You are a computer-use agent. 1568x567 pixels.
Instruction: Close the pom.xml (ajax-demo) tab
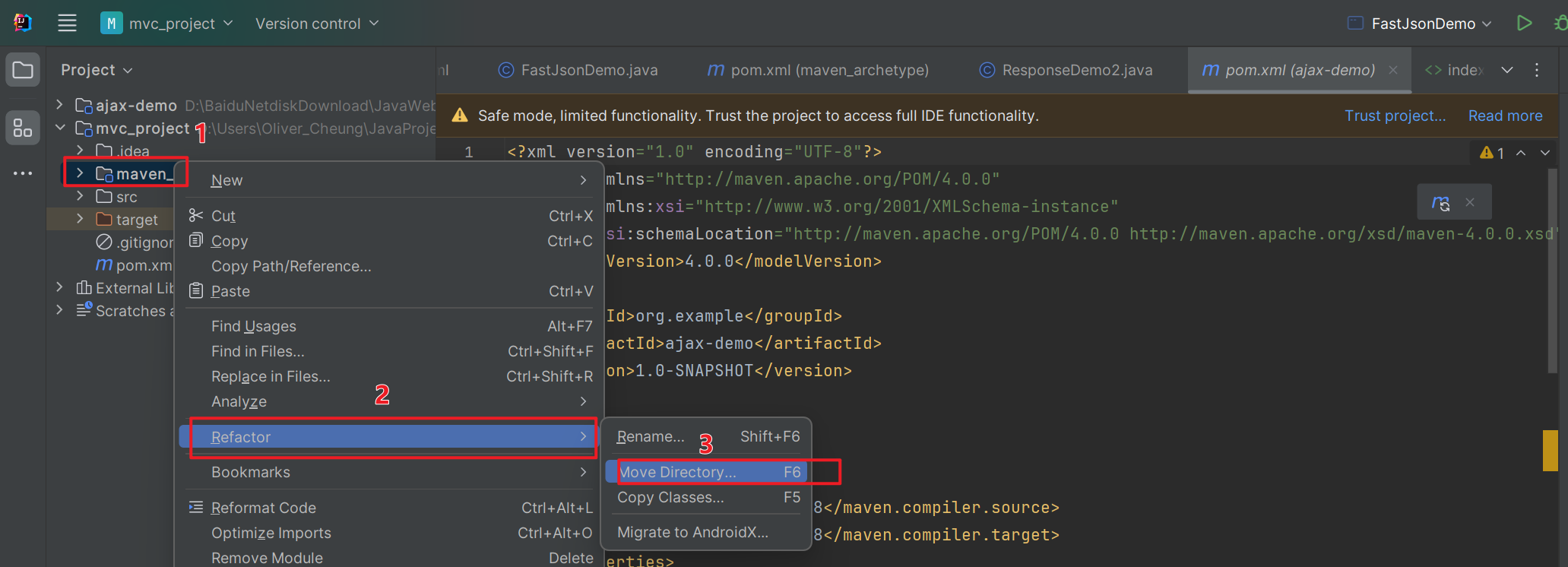point(1393,70)
